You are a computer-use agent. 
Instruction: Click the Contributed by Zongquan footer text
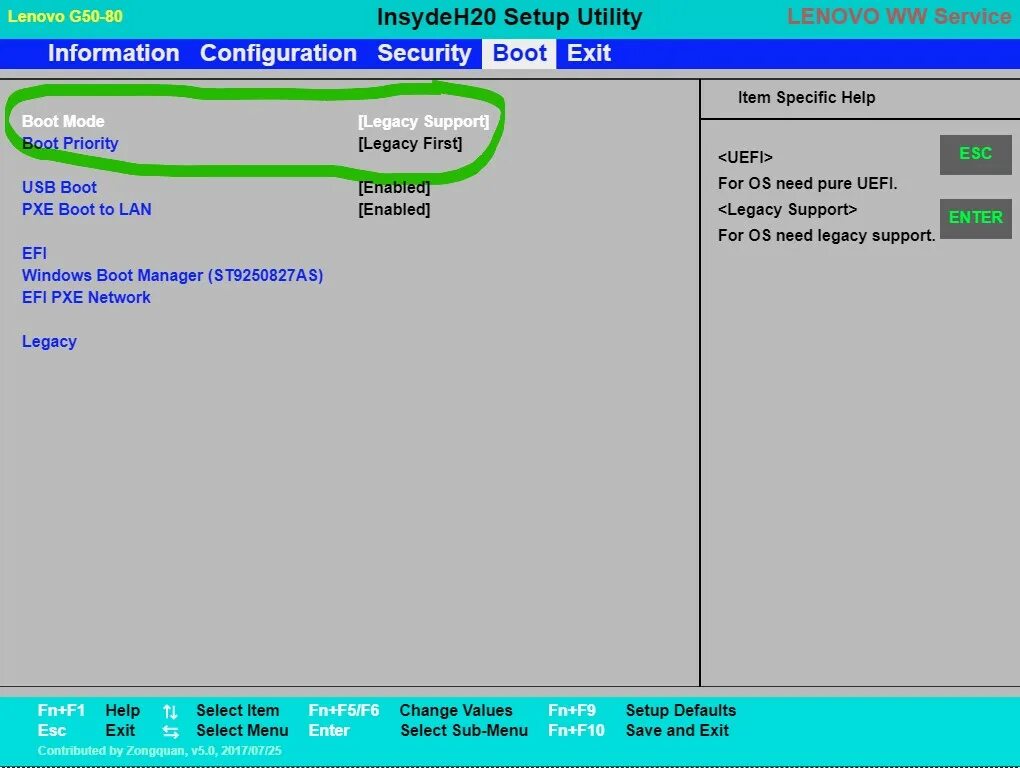[x=159, y=750]
